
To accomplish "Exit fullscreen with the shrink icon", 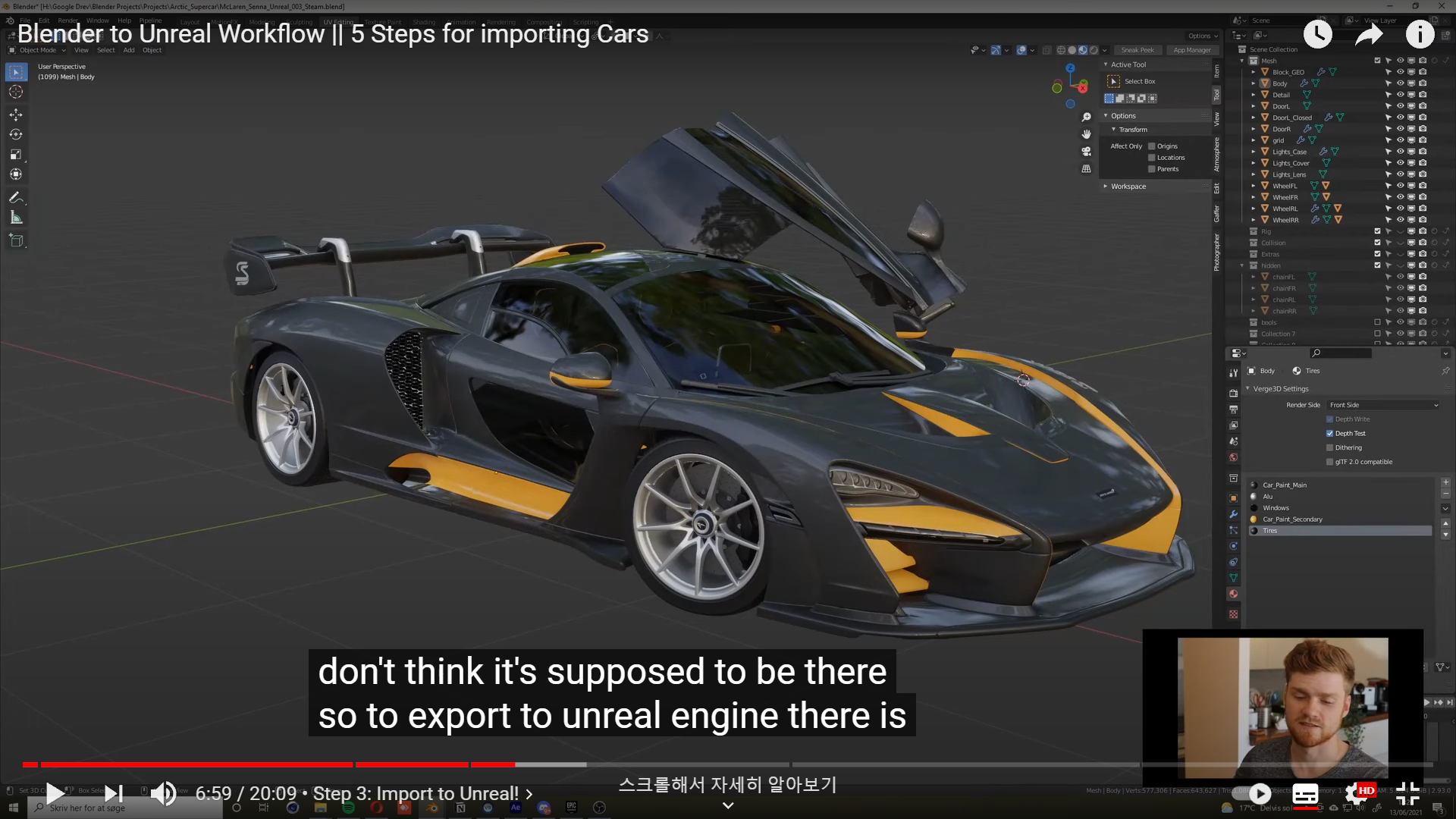I will point(1407,793).
